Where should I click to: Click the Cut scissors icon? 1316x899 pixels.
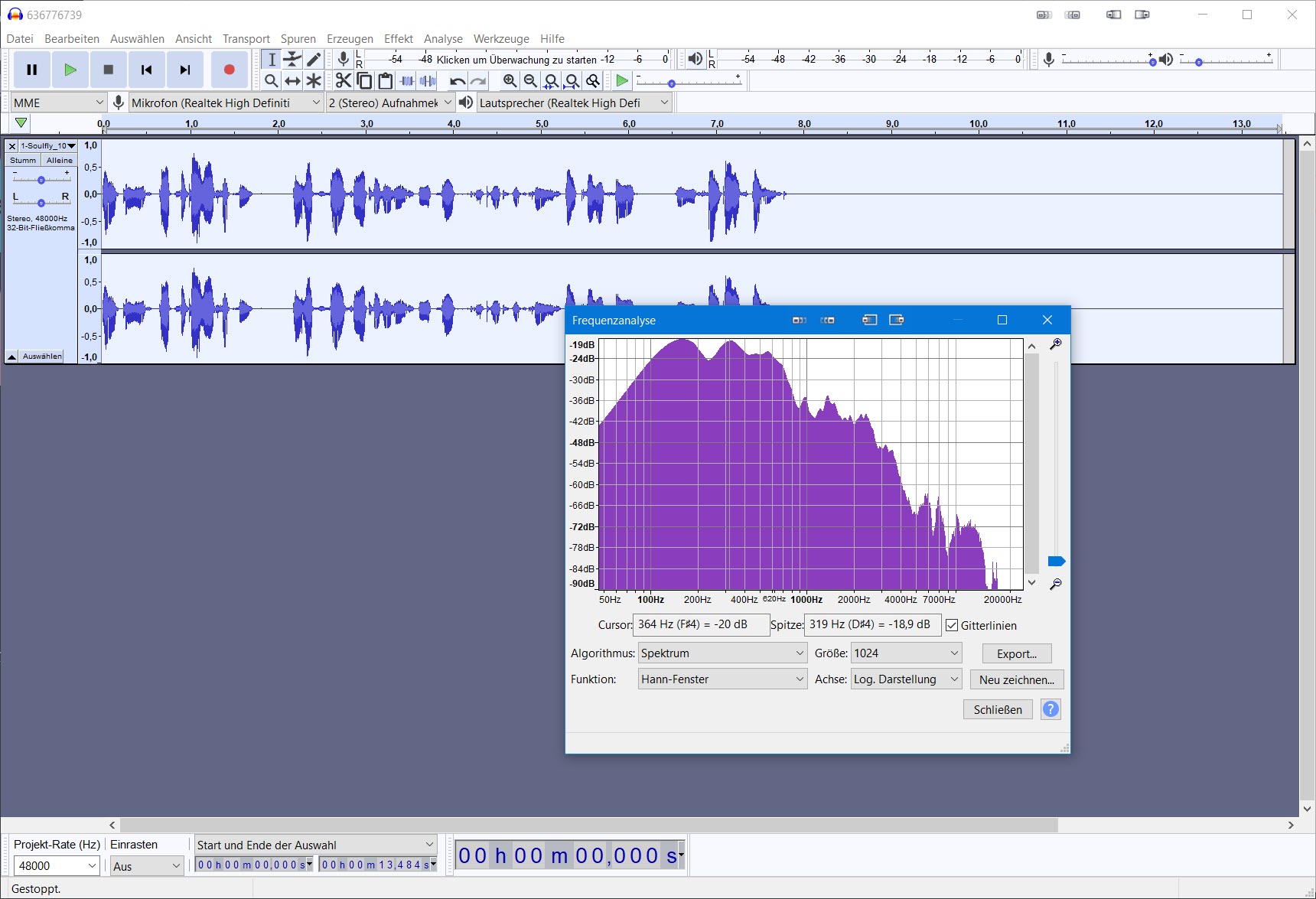(x=344, y=81)
